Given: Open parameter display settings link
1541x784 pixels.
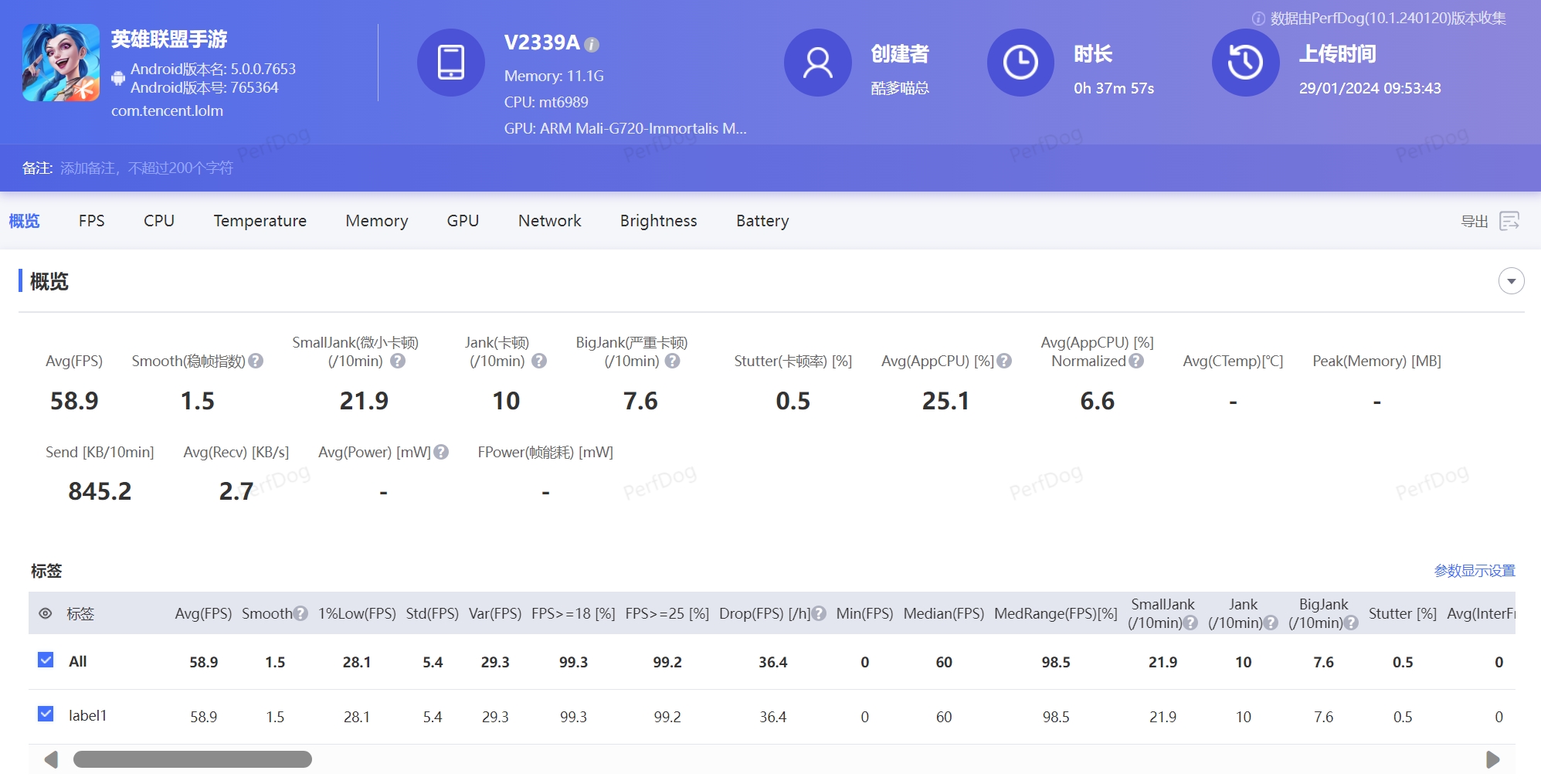Looking at the screenshot, I should pos(1474,571).
